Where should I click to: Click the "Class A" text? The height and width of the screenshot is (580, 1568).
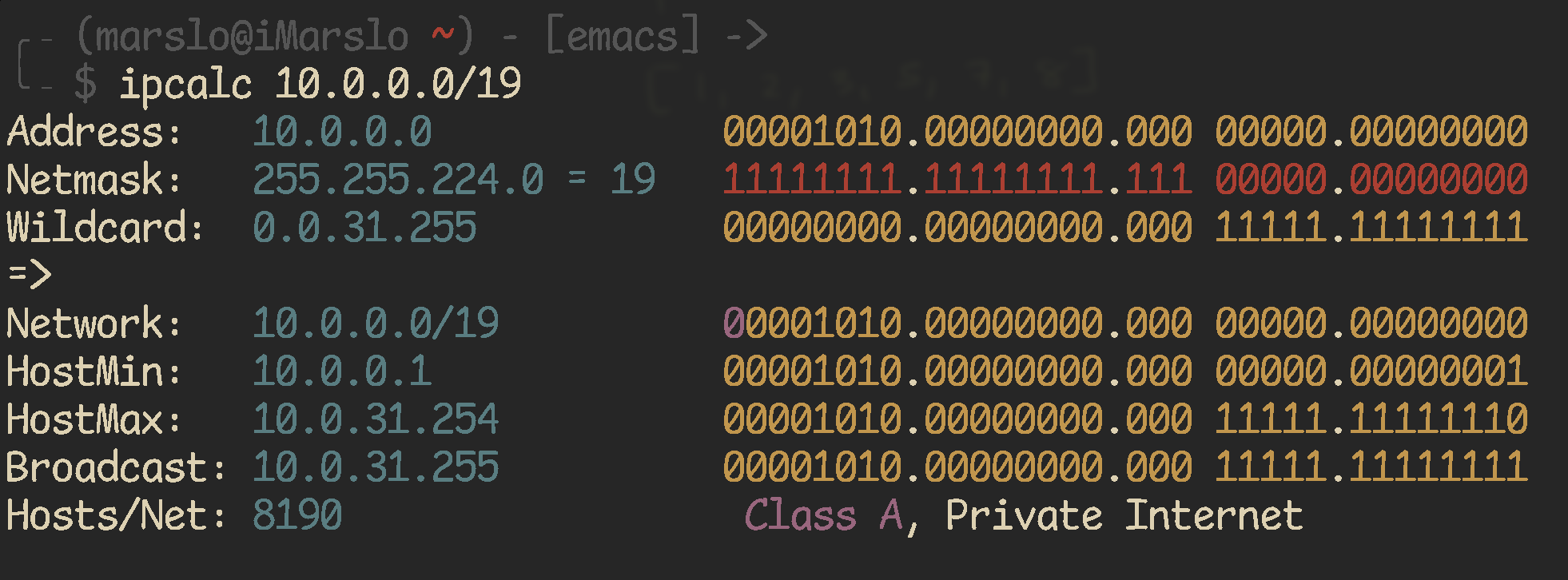(x=825, y=515)
